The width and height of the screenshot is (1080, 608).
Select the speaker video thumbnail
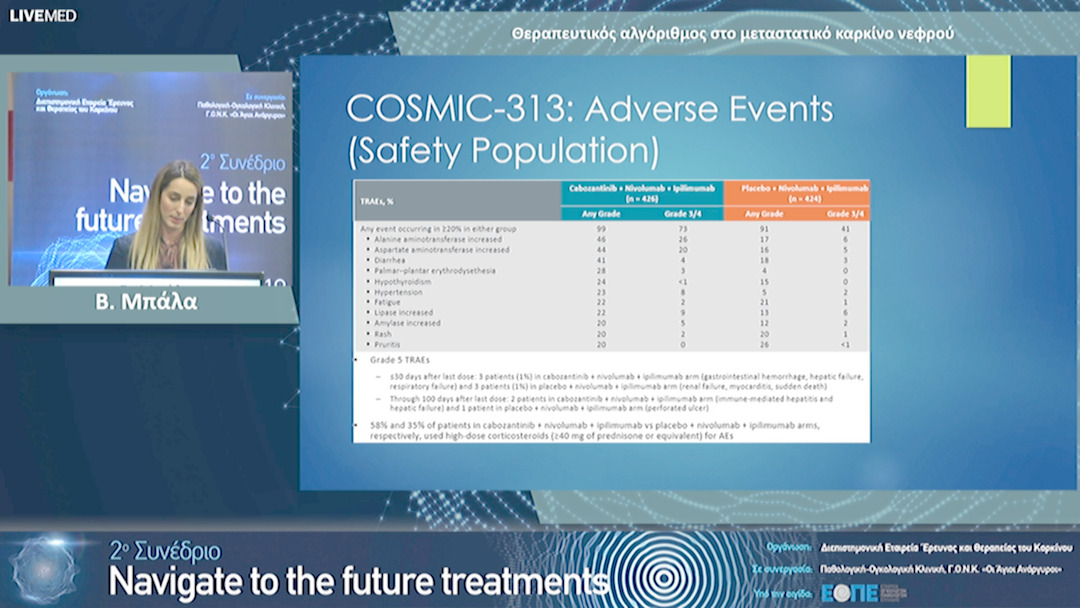coord(152,178)
